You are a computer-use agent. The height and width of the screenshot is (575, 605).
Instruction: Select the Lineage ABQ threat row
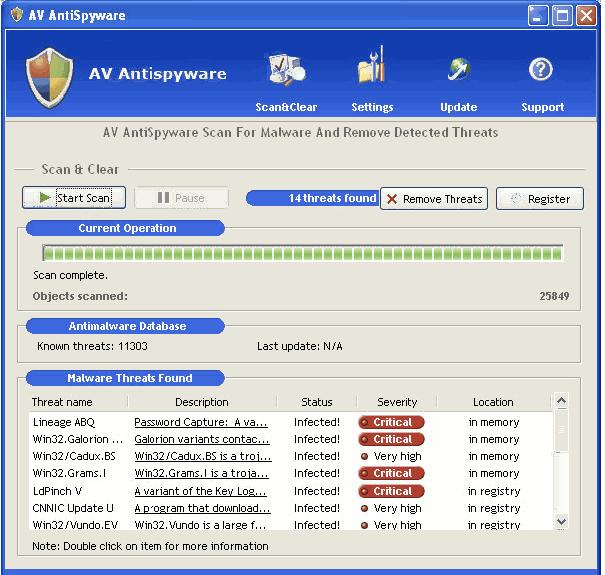(x=291, y=422)
